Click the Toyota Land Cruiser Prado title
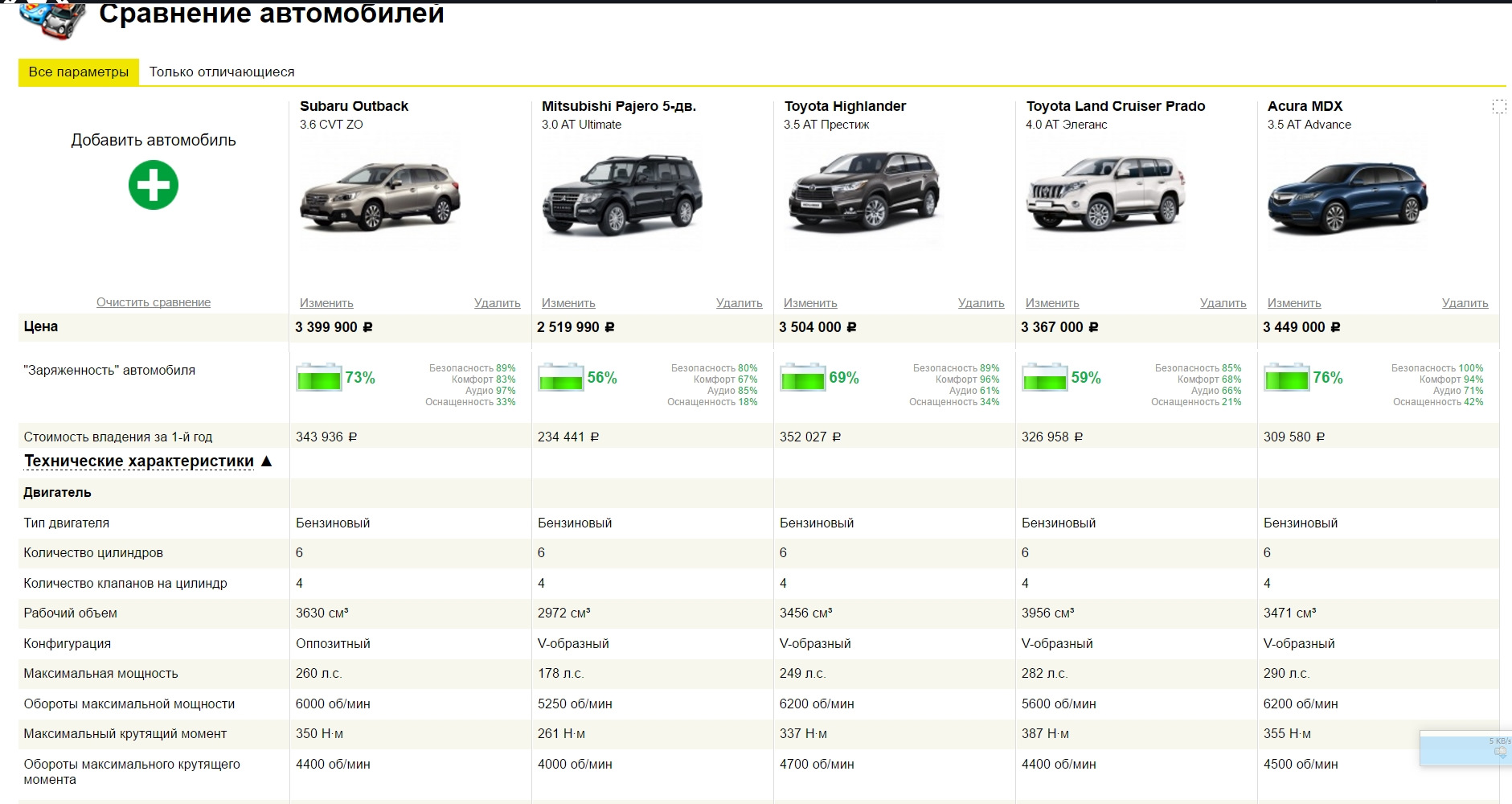 pyautogui.click(x=1116, y=106)
